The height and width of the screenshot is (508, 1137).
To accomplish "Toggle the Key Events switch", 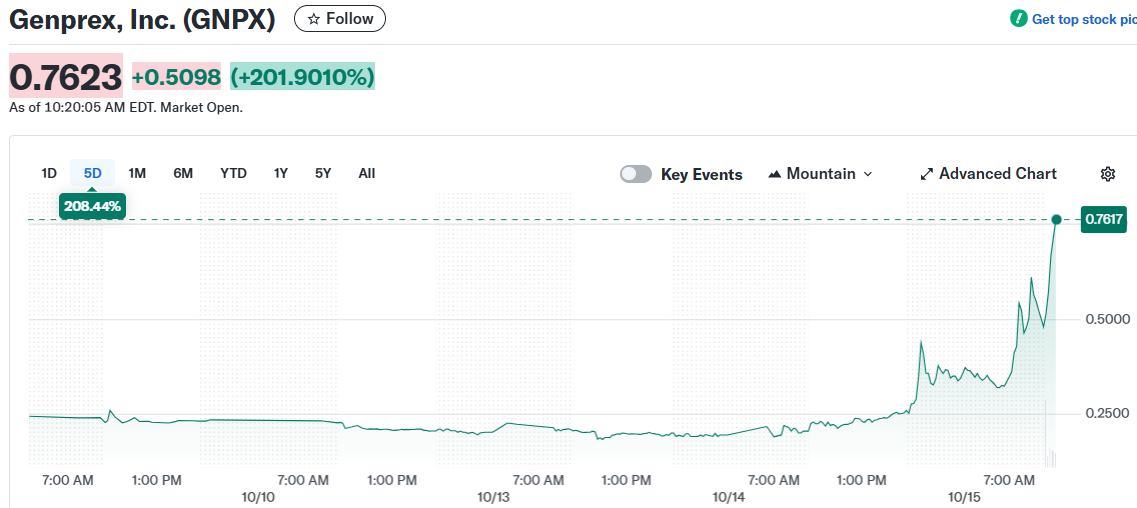I will [x=636, y=174].
